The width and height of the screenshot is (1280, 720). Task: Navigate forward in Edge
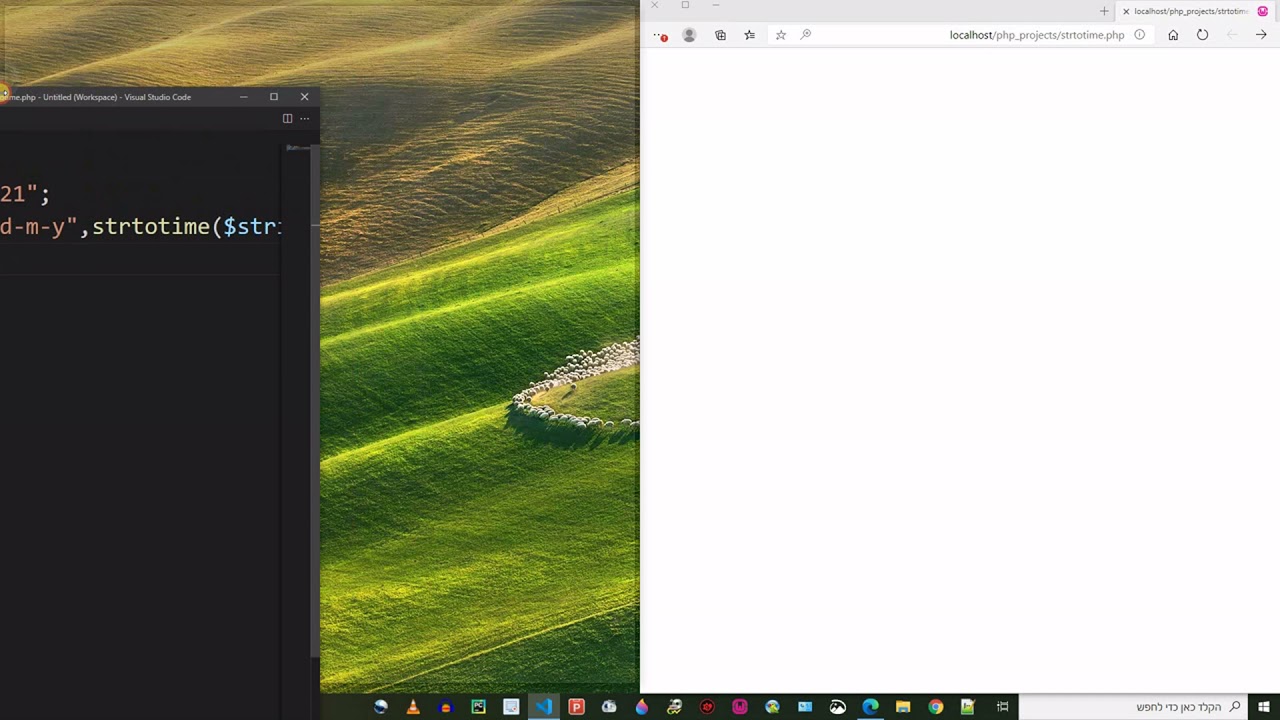tap(1261, 35)
